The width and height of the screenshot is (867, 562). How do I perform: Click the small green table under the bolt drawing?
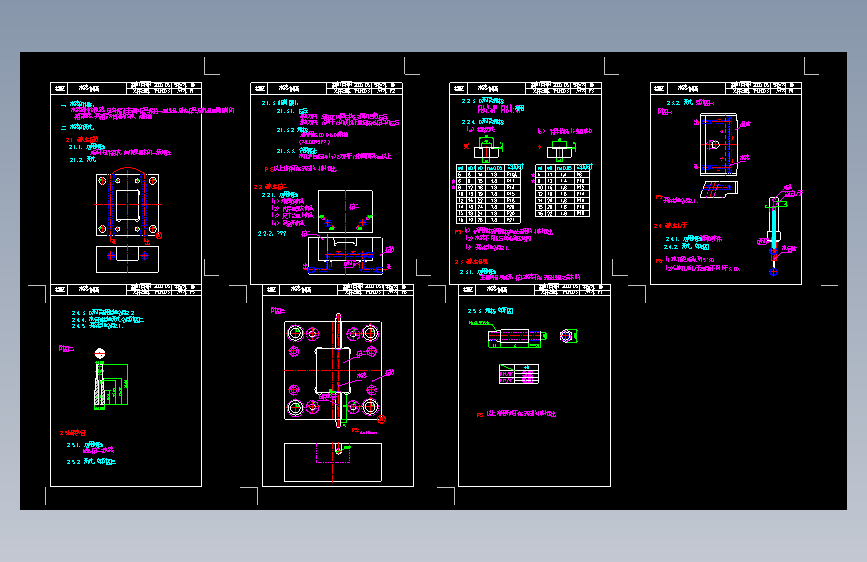coord(519,374)
